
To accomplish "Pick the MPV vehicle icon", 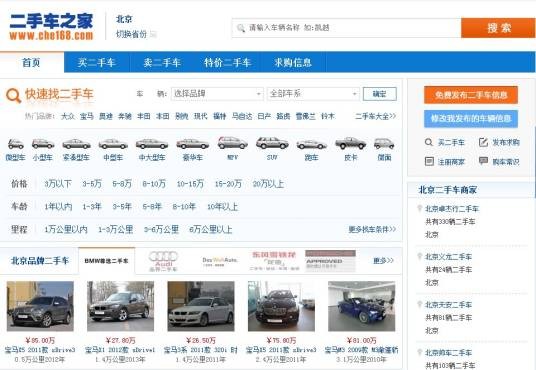I will pos(232,143).
